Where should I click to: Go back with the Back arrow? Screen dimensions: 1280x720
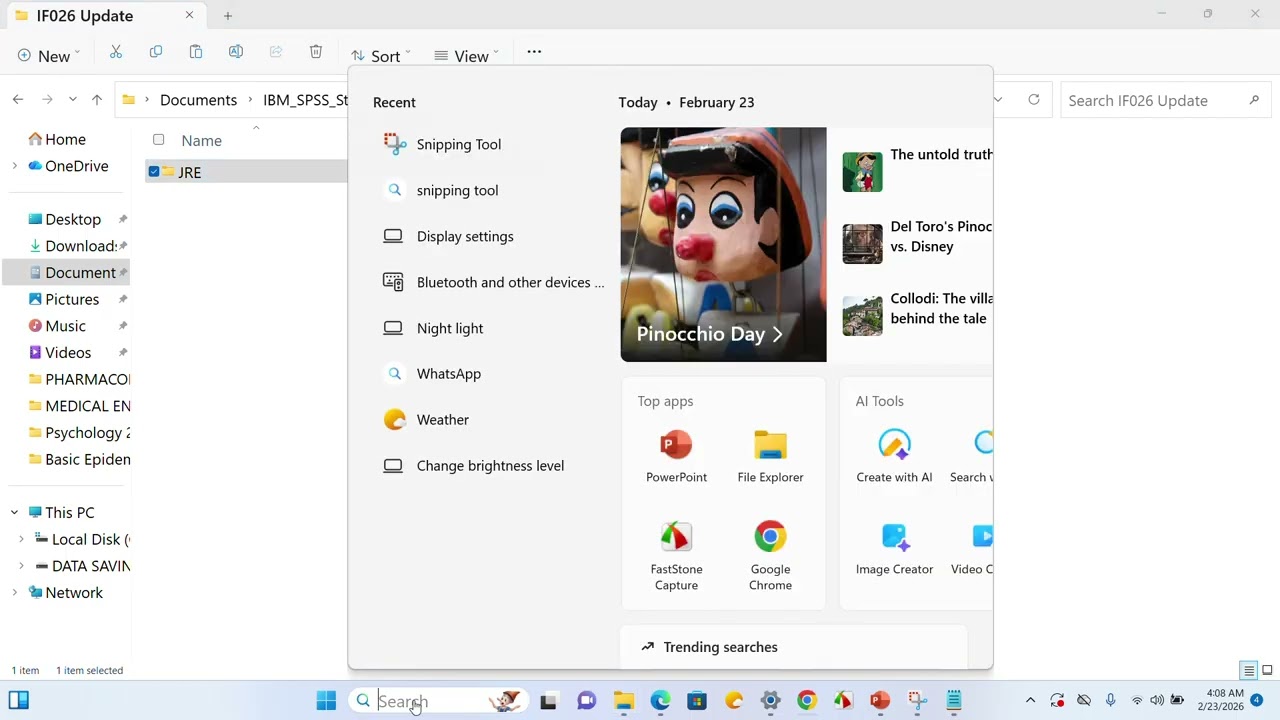[x=18, y=100]
